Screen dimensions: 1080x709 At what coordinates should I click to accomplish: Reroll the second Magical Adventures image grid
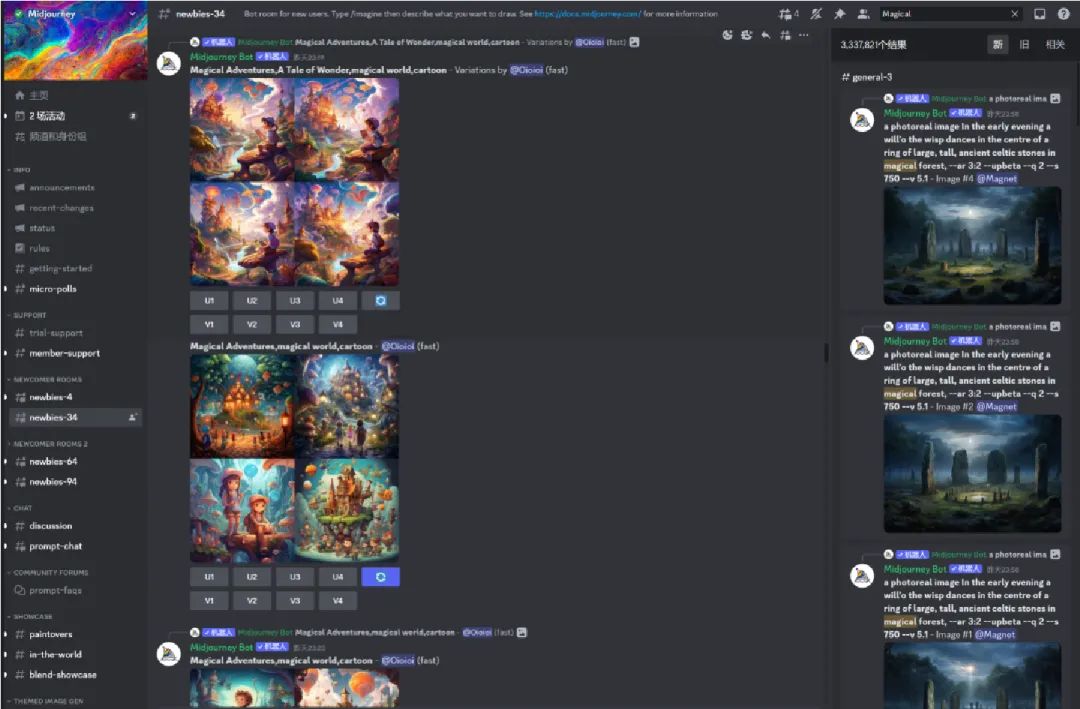pyautogui.click(x=380, y=577)
